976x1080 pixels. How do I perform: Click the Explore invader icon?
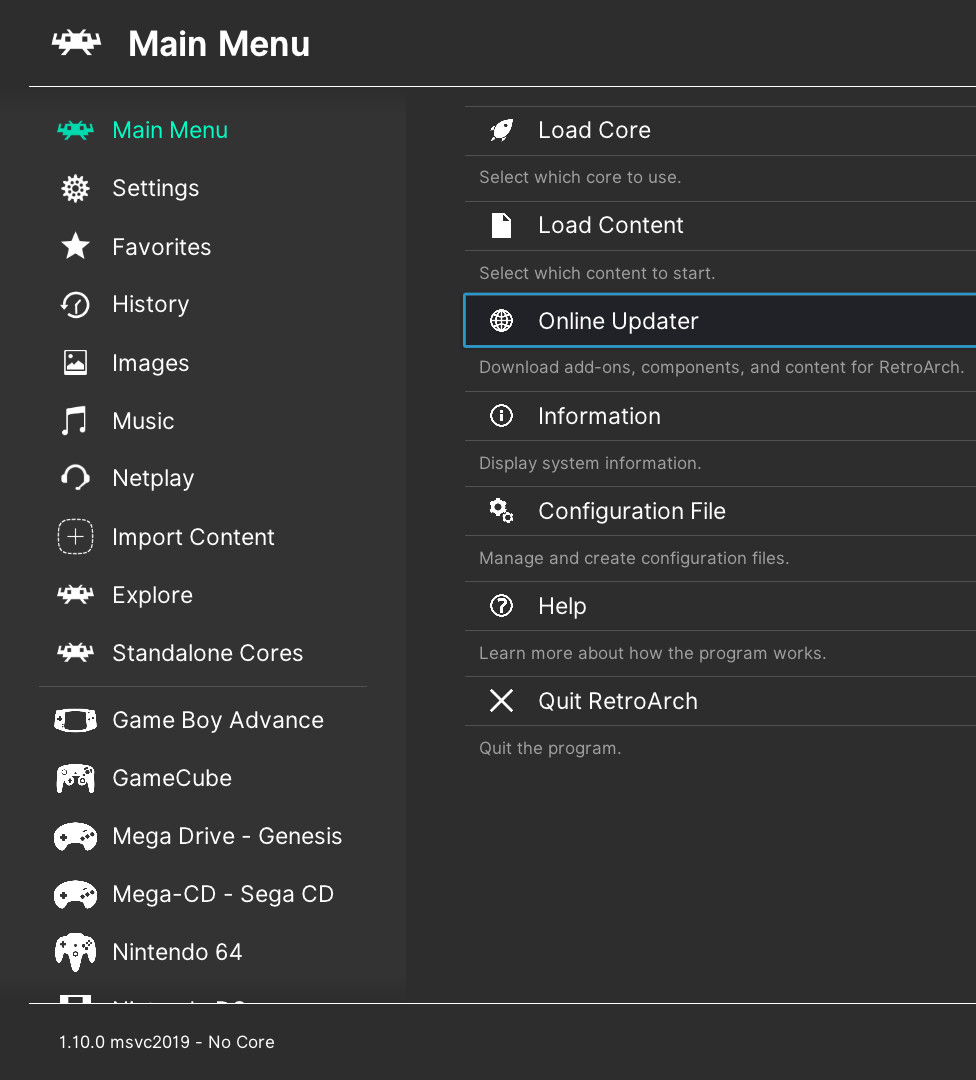coord(75,594)
